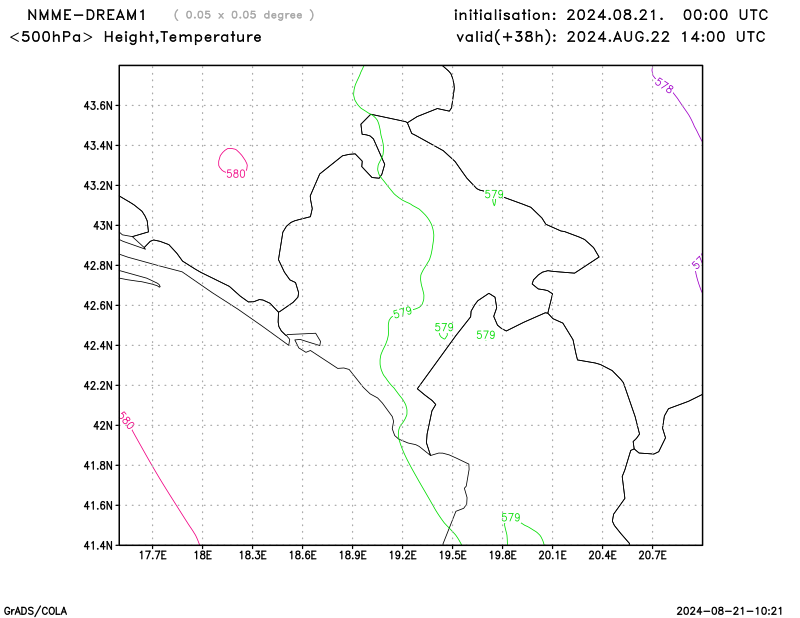The height and width of the screenshot is (618, 800).
Task: Click the purple 578 contour label
Action: coord(664,86)
